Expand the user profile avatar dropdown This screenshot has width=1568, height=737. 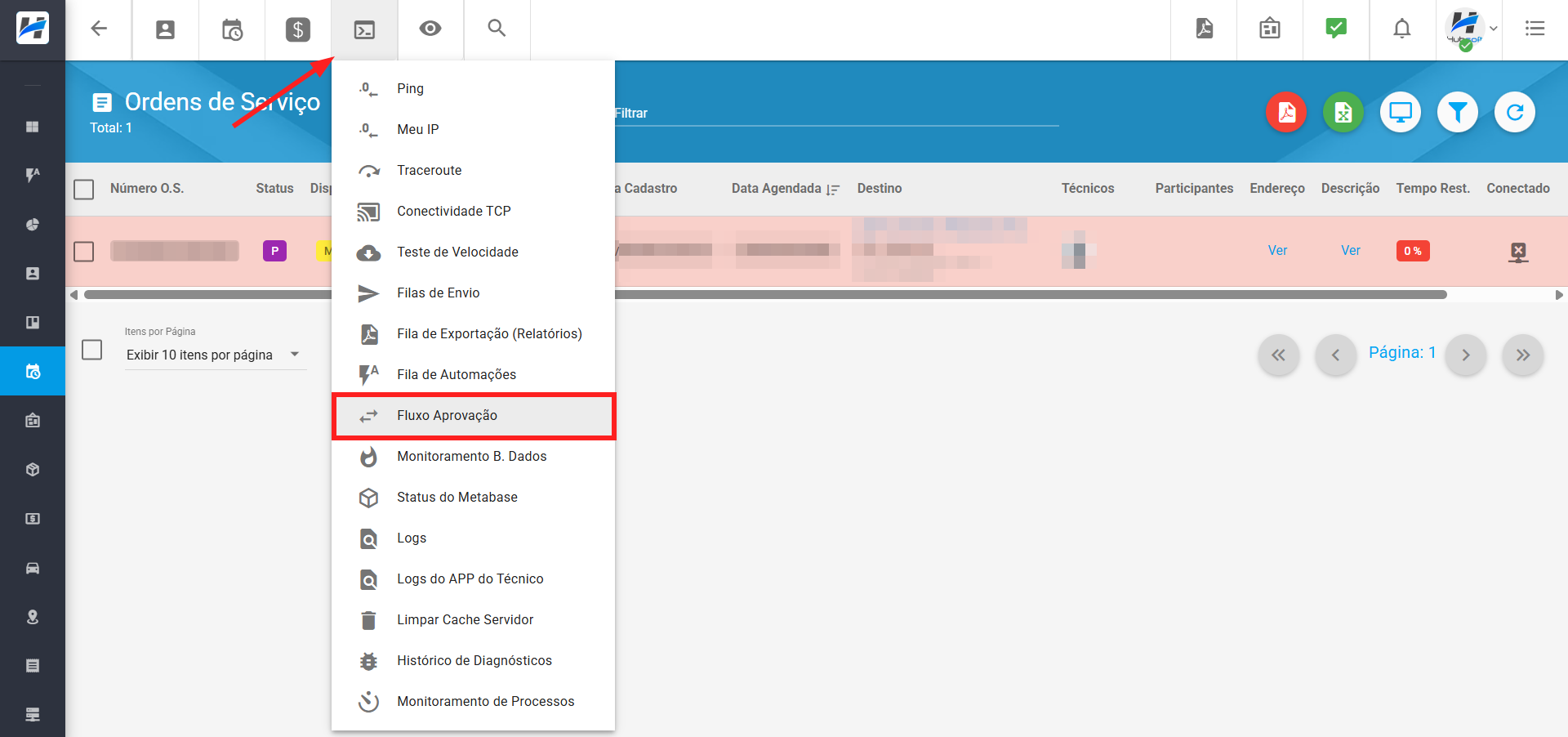[x=1472, y=29]
